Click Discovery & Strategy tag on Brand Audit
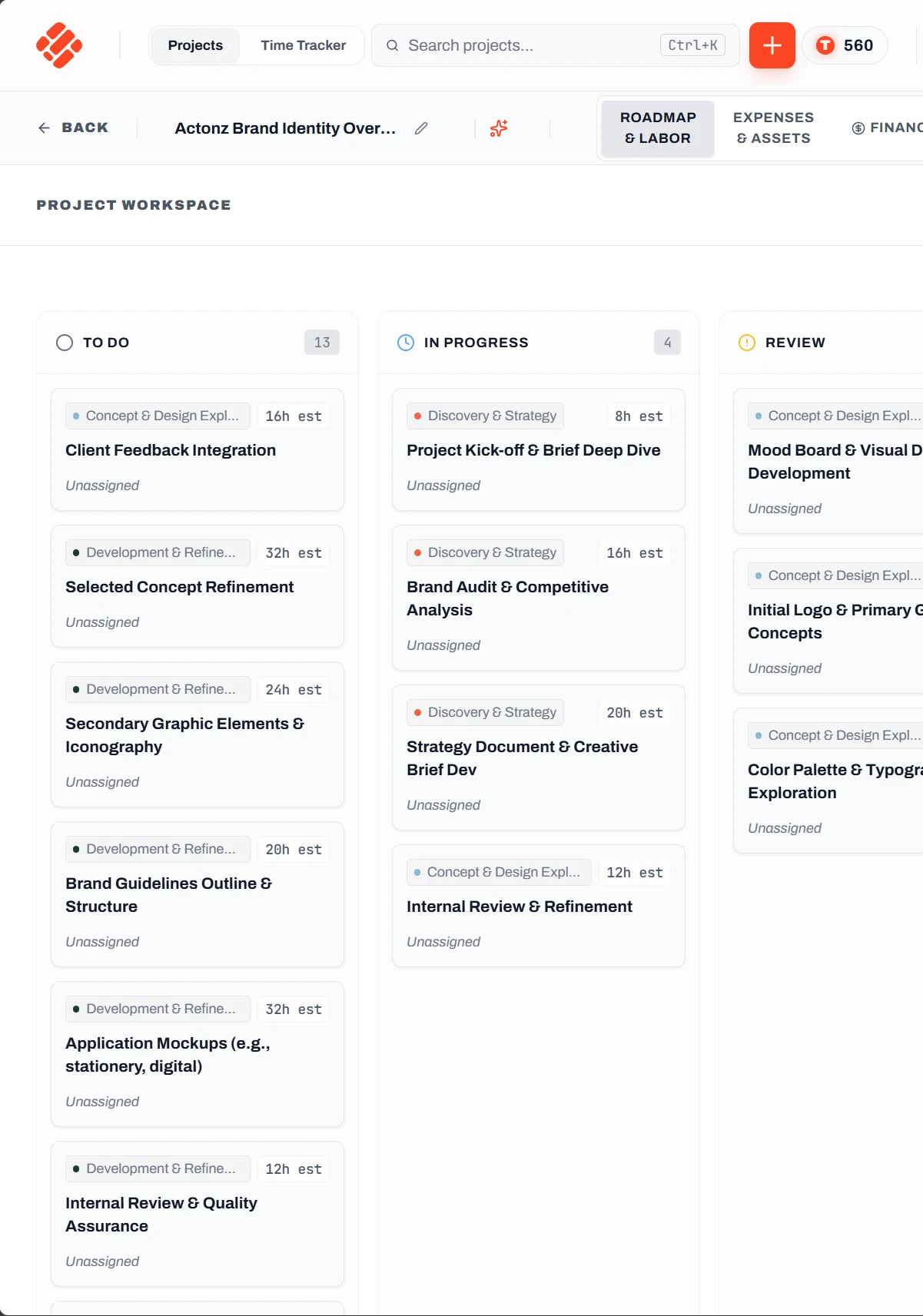The image size is (923, 1316). pyautogui.click(x=486, y=552)
